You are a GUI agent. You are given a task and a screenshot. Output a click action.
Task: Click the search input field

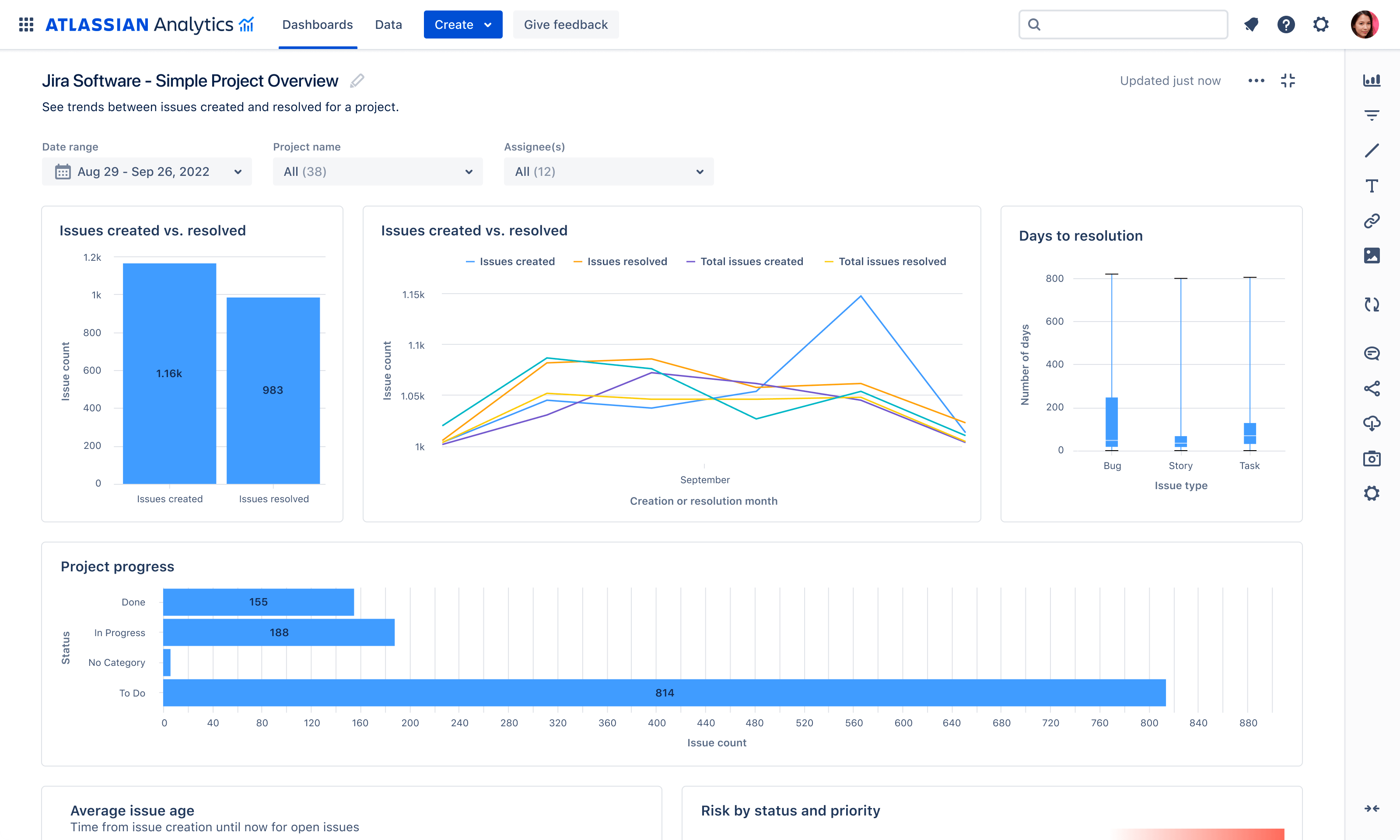coord(1122,24)
